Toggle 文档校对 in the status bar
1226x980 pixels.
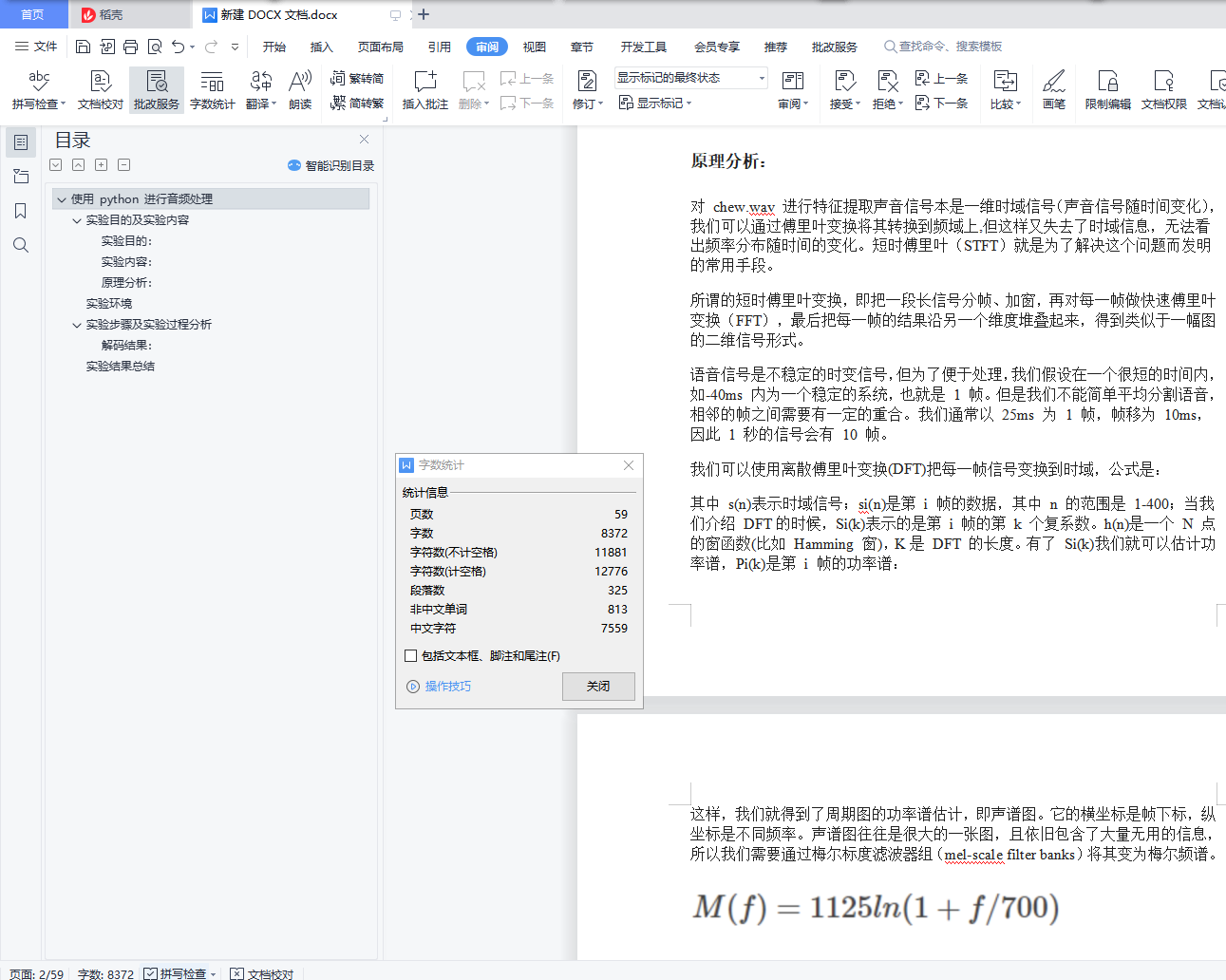(262, 973)
